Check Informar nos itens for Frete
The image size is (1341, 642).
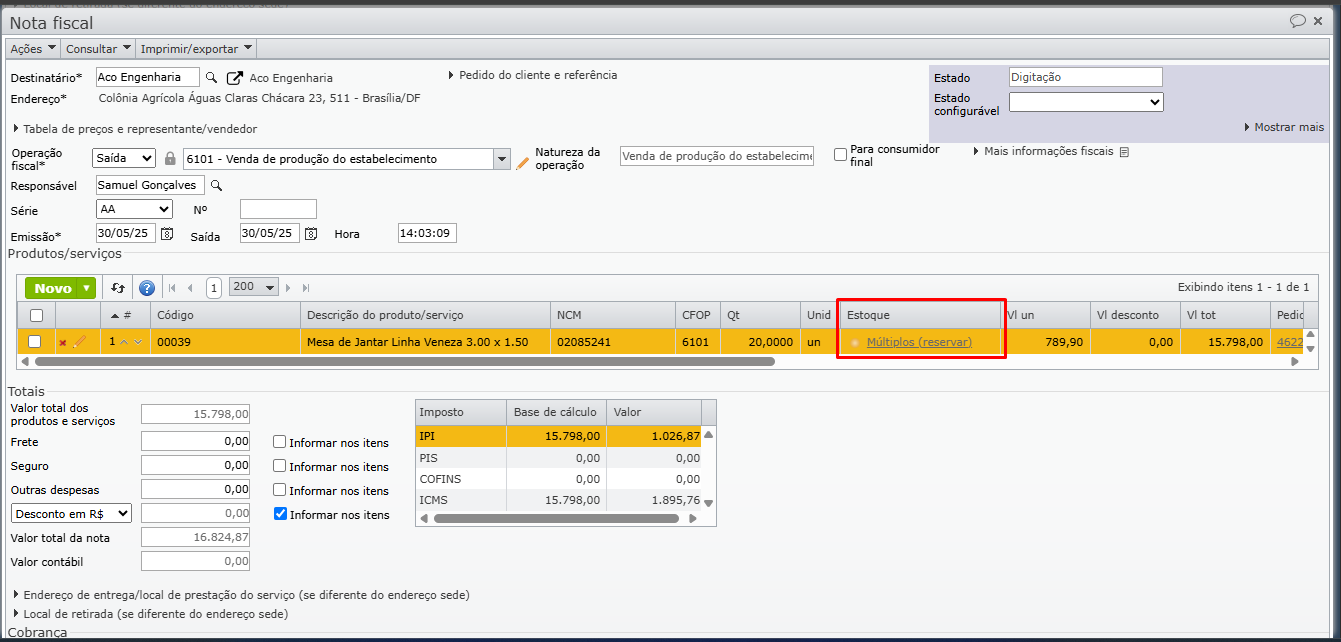coord(280,442)
